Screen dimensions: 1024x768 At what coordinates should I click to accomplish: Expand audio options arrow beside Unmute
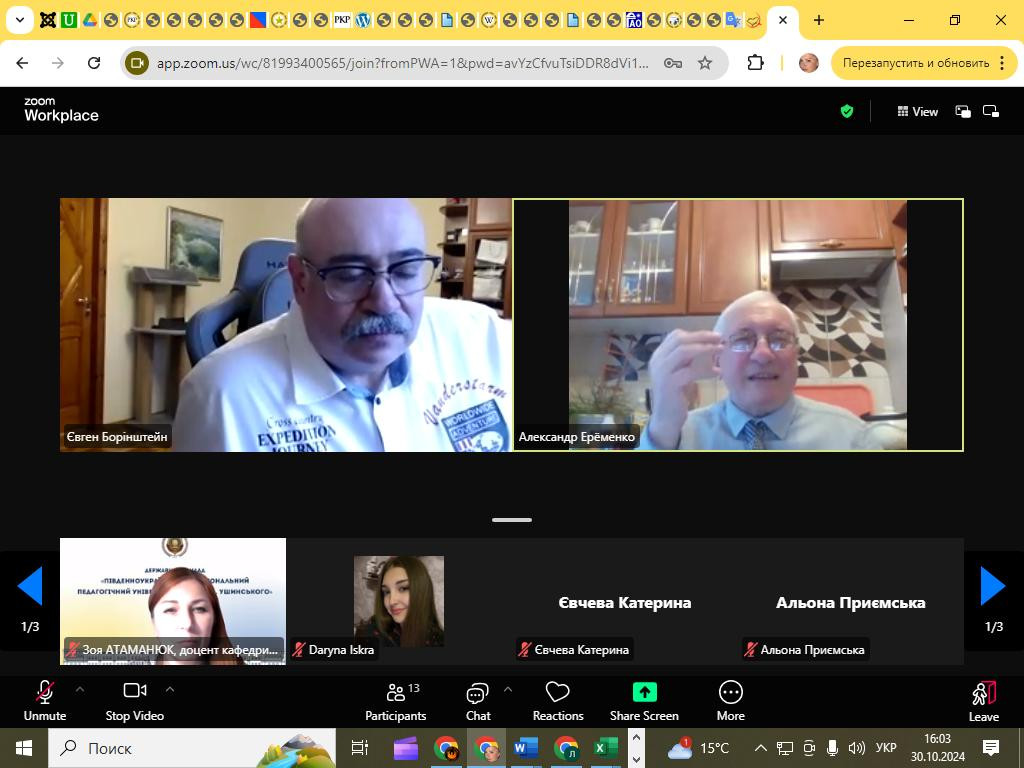80,689
